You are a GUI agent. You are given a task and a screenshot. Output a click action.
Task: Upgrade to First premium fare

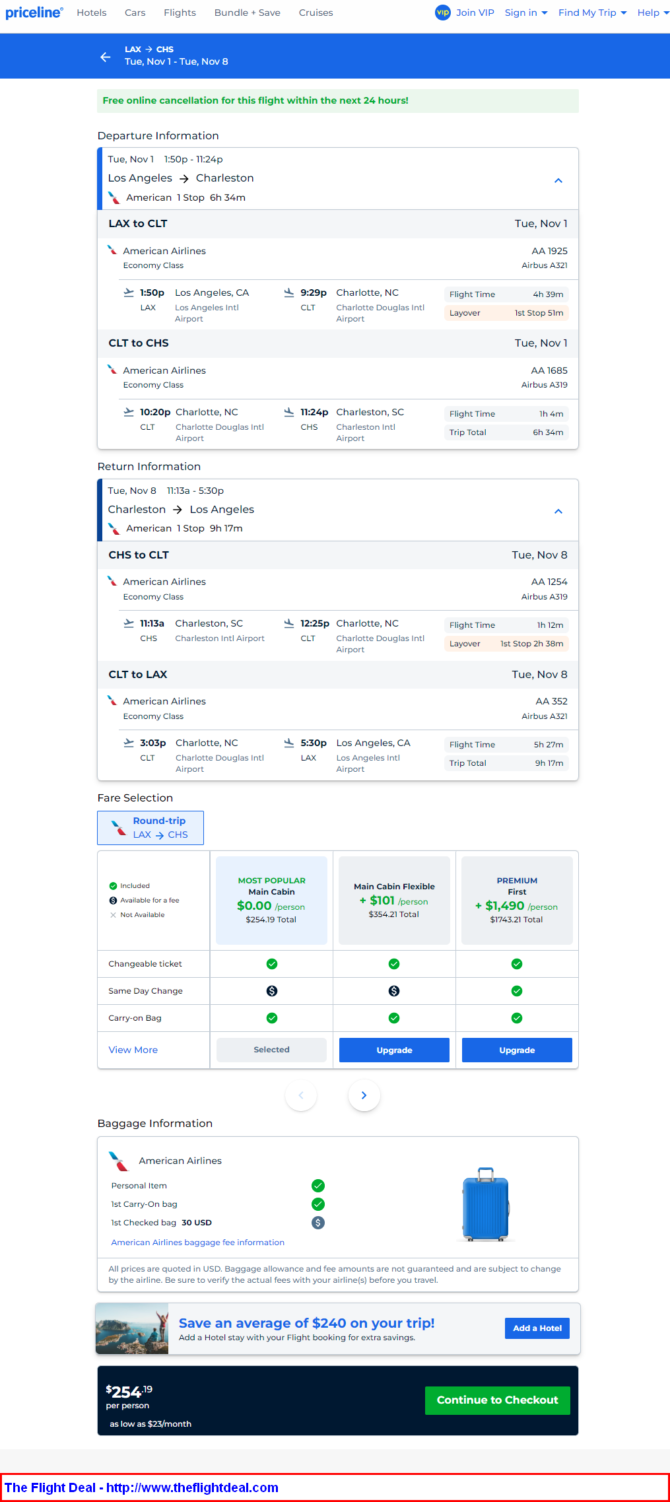[517, 1050]
